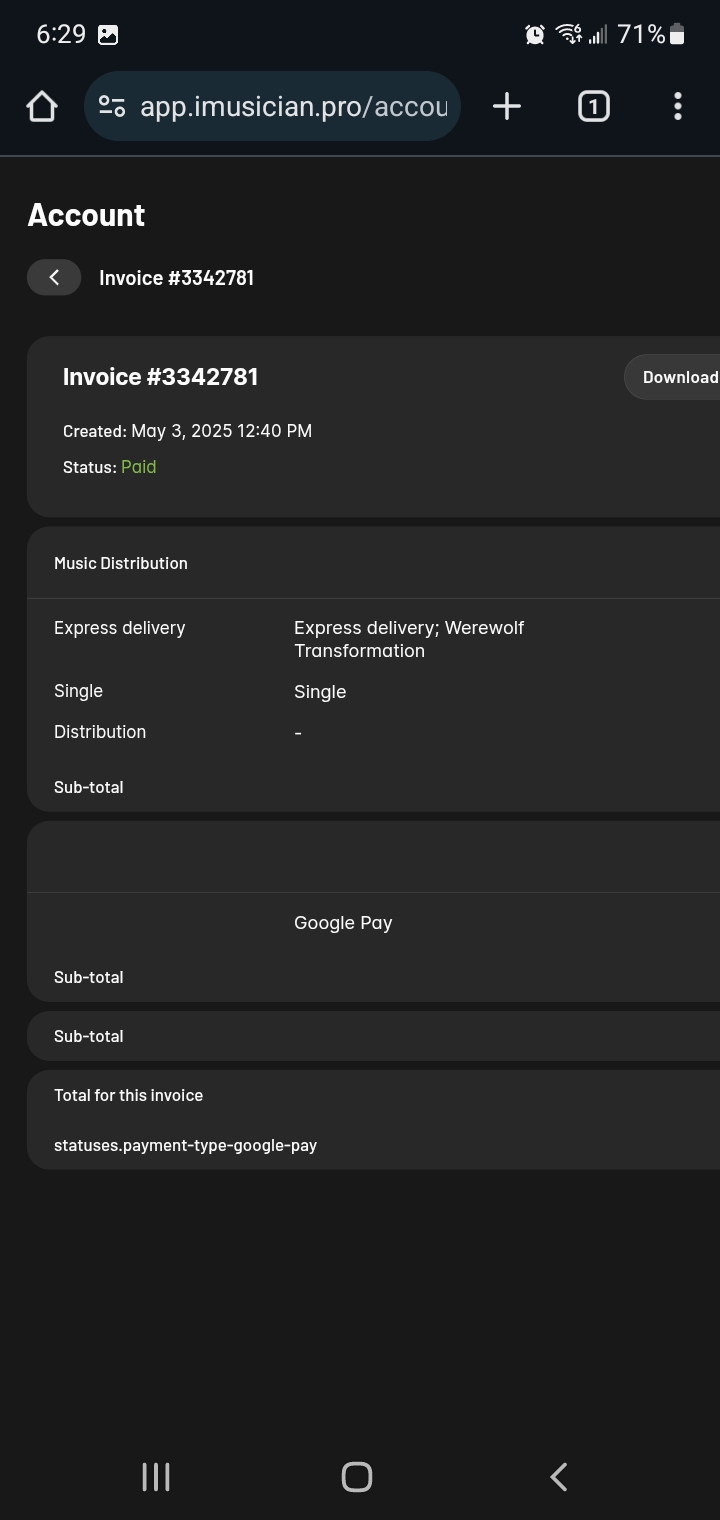Tap the green Paid status label
This screenshot has width=720, height=1520.
click(139, 467)
